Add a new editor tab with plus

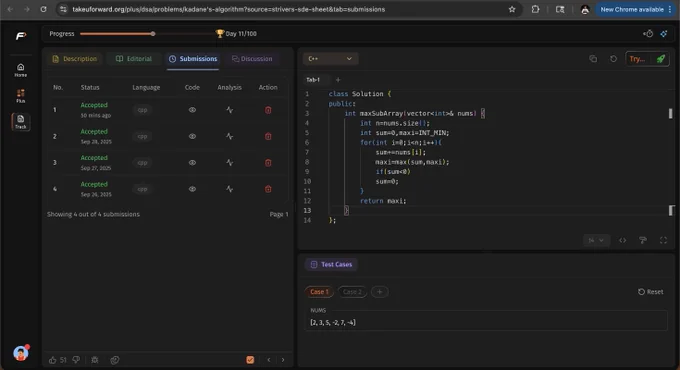[338, 80]
